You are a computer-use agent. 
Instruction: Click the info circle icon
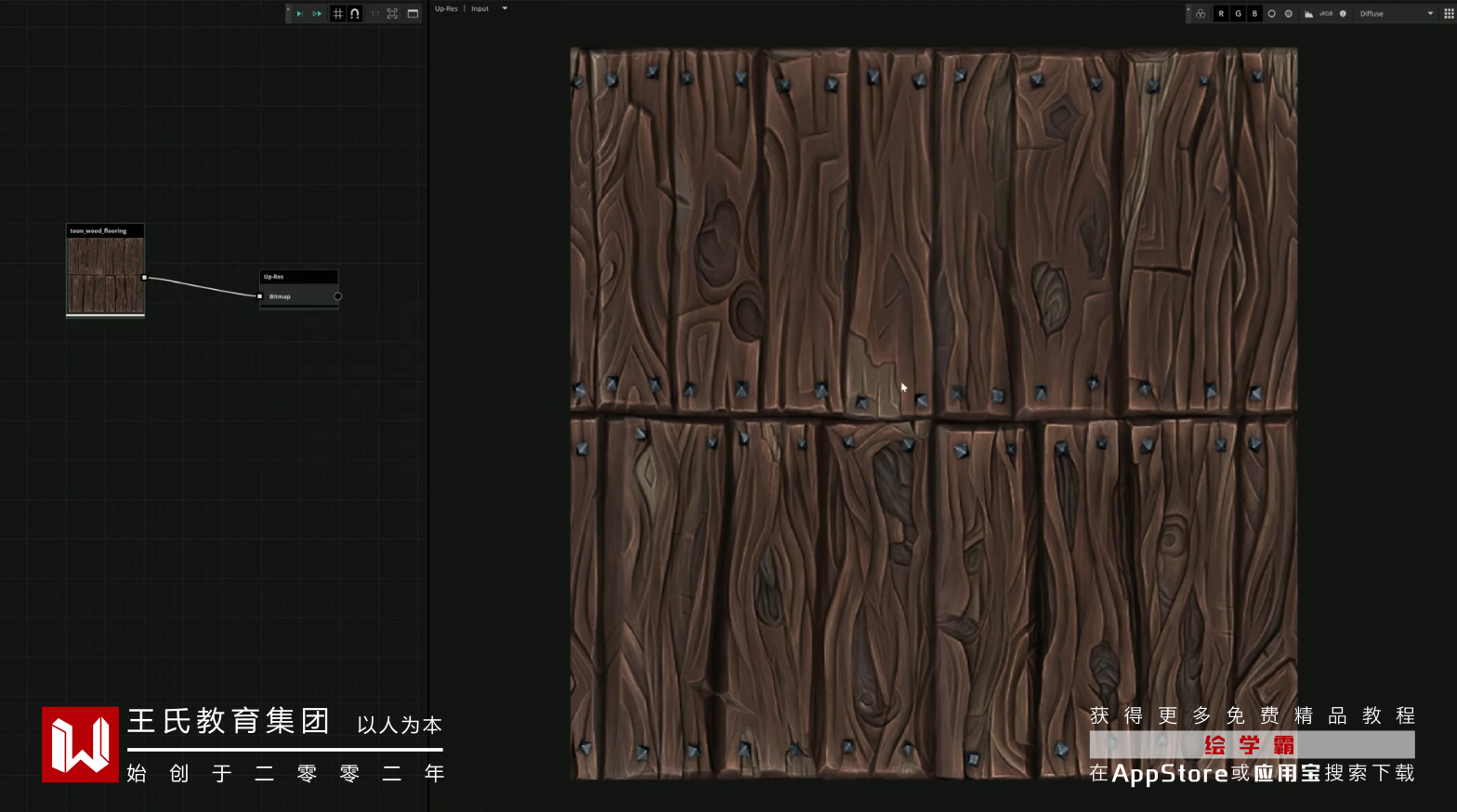click(1343, 14)
